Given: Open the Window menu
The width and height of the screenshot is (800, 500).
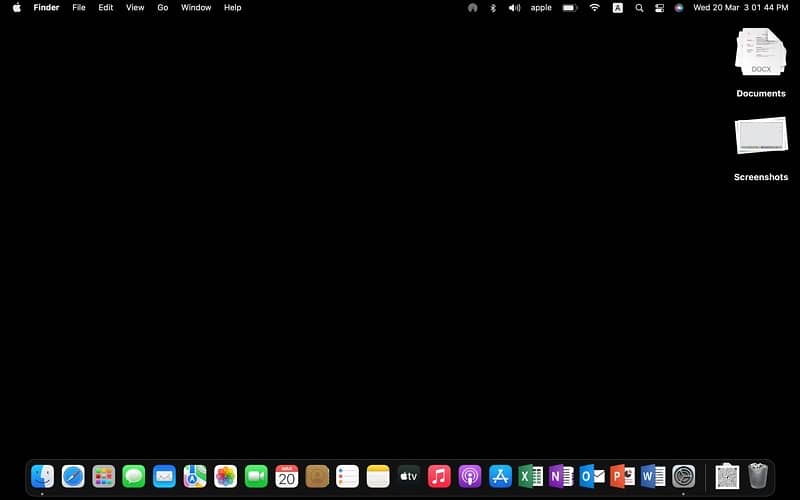Looking at the screenshot, I should (x=196, y=8).
